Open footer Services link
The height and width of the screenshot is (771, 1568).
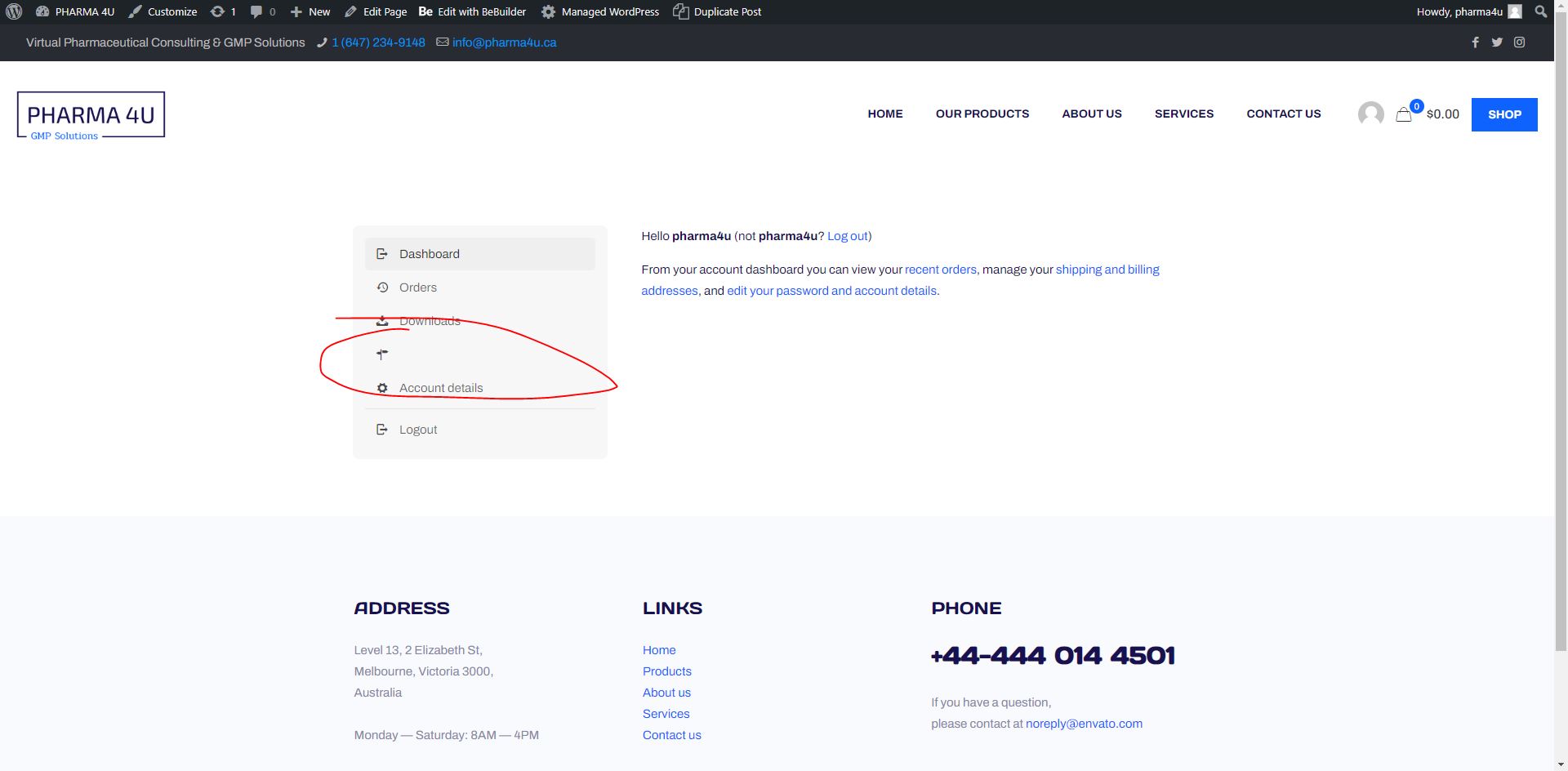tap(666, 714)
